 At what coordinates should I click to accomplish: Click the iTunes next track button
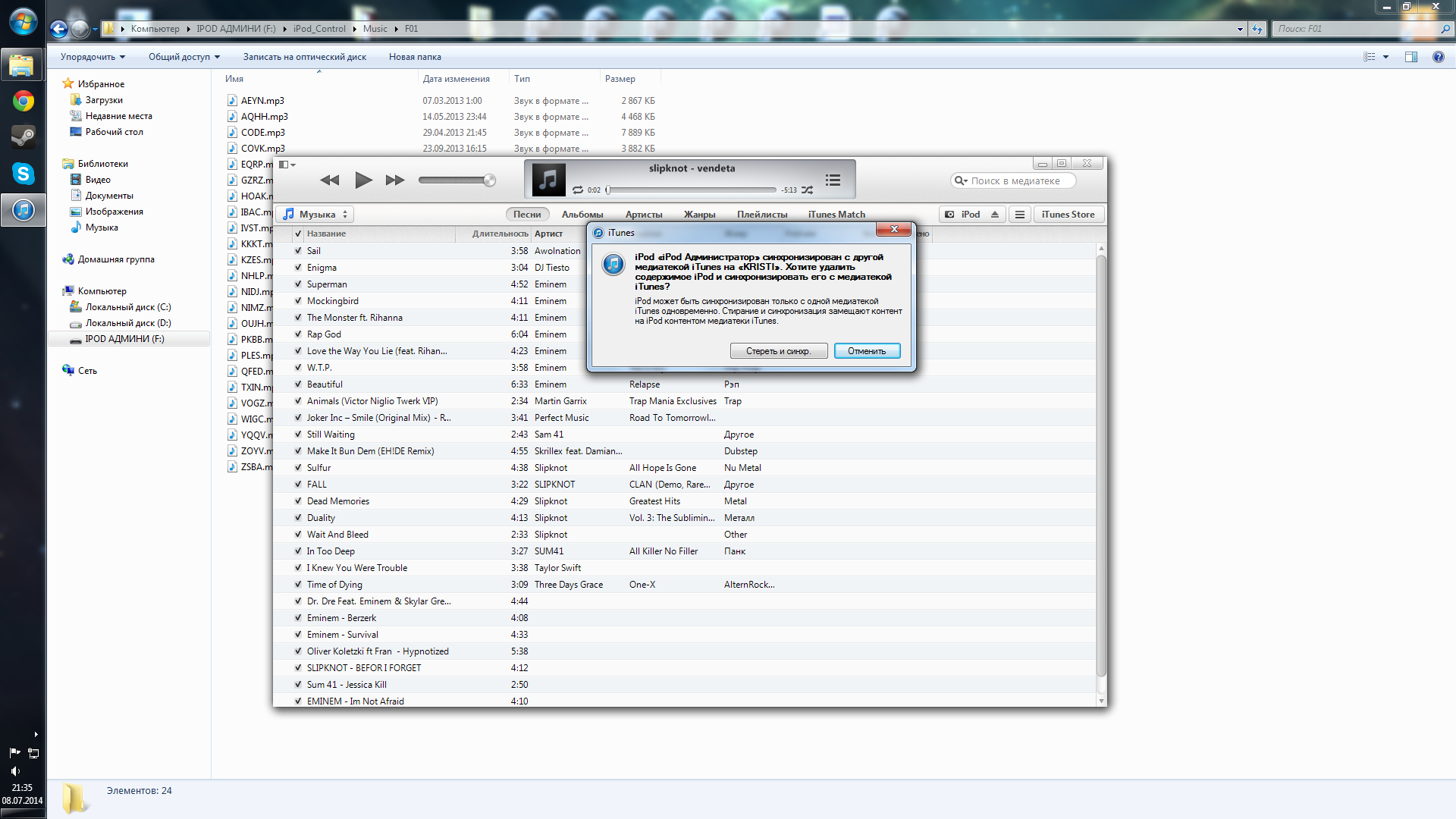[x=395, y=180]
